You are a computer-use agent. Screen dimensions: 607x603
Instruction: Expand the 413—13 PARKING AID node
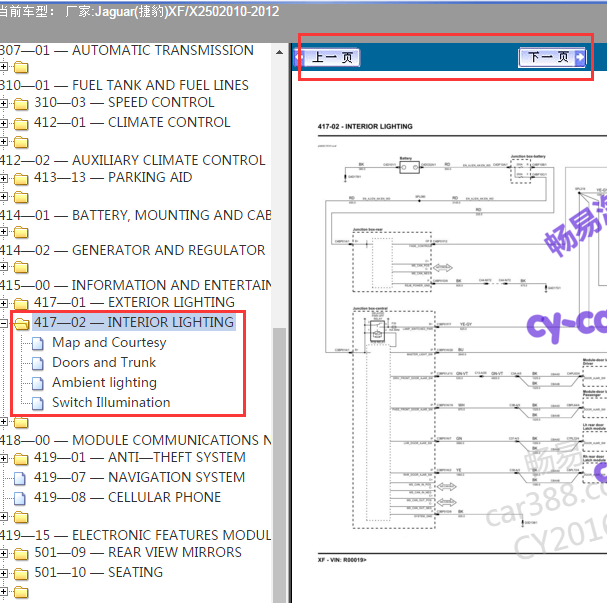point(3,178)
